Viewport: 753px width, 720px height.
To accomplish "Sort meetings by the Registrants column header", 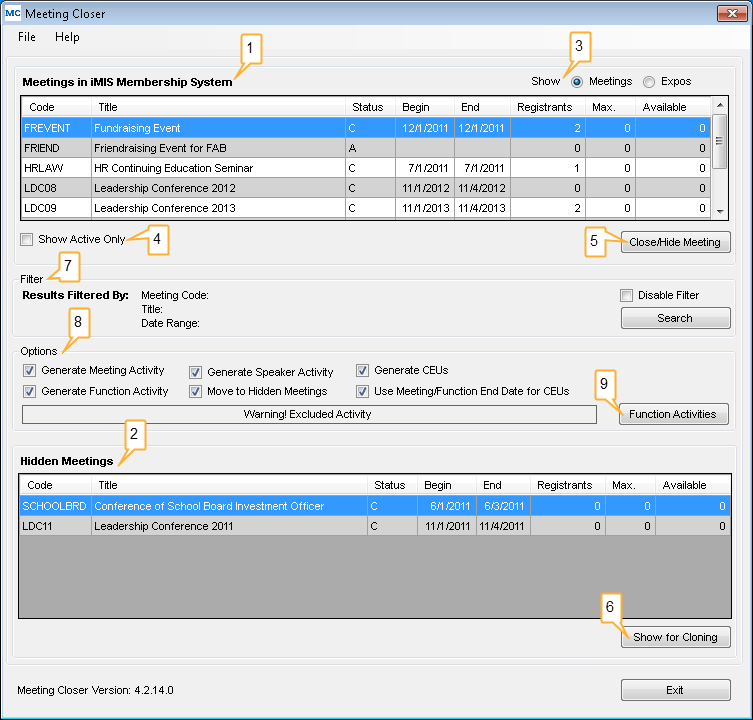I will [544, 107].
